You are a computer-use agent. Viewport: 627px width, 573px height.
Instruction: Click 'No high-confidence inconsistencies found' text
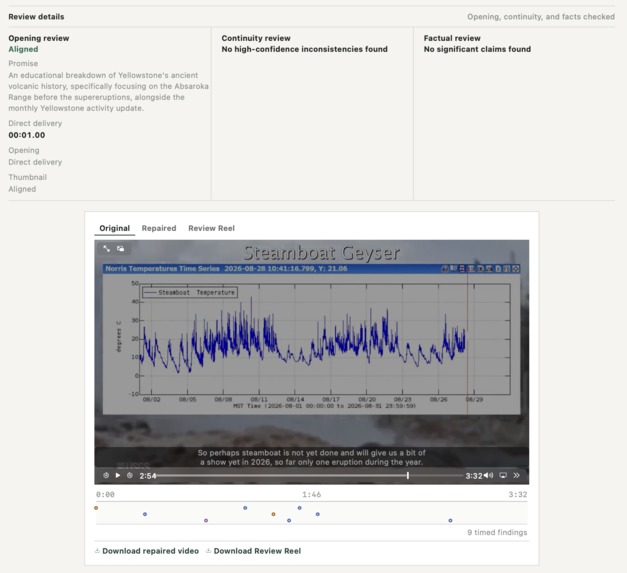[305, 49]
